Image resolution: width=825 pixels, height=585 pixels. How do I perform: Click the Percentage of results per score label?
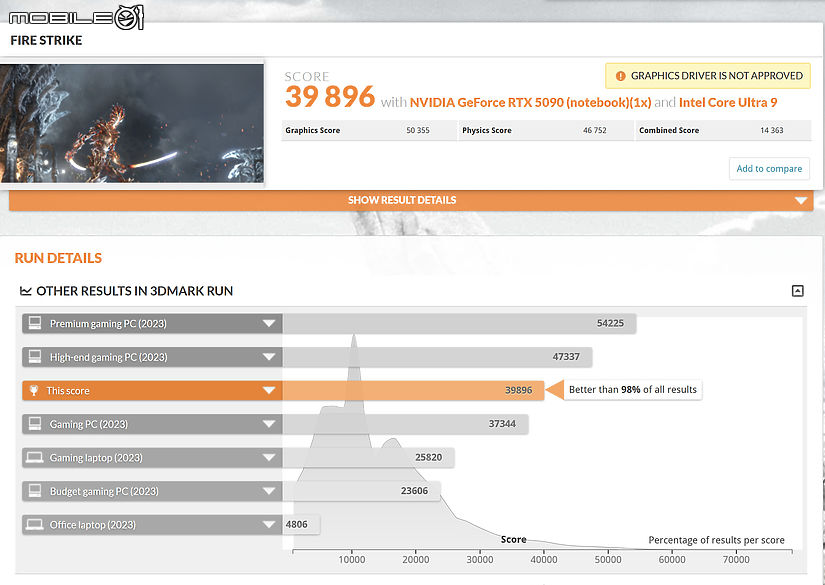point(716,540)
